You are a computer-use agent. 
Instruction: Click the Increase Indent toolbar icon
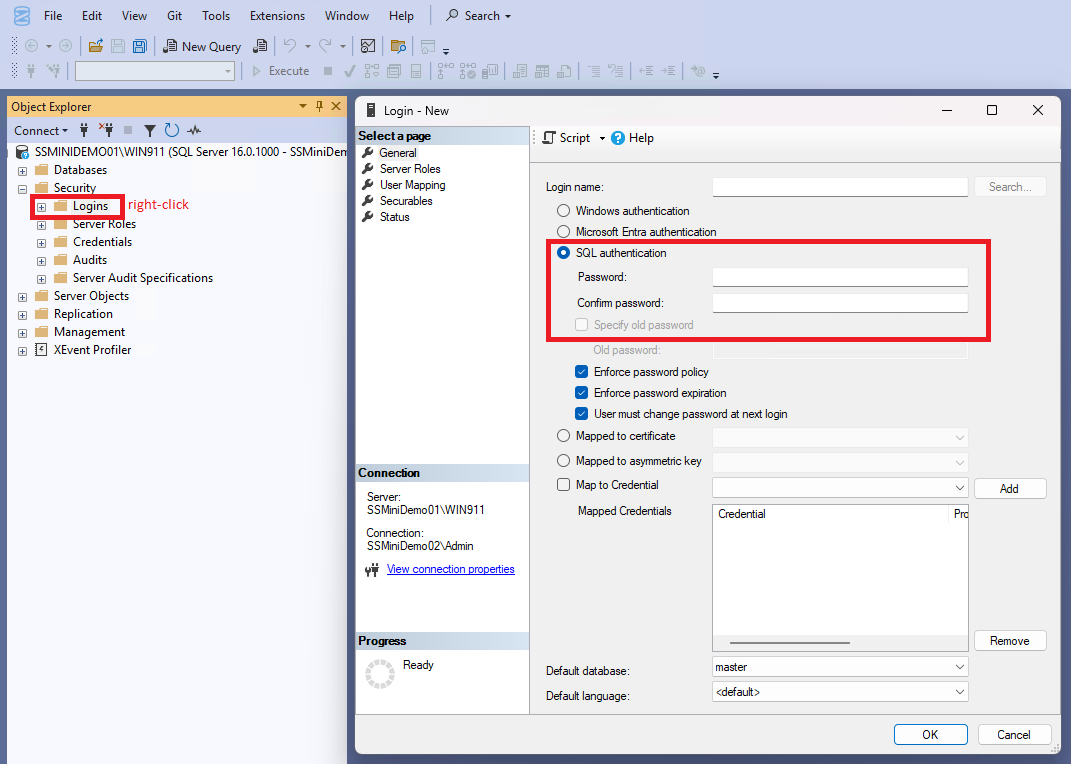pos(668,70)
